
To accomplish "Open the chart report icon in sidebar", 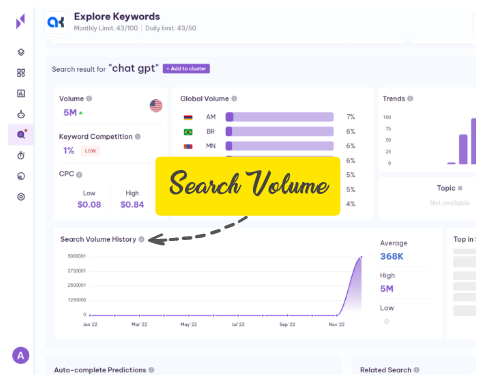I will tap(21, 93).
